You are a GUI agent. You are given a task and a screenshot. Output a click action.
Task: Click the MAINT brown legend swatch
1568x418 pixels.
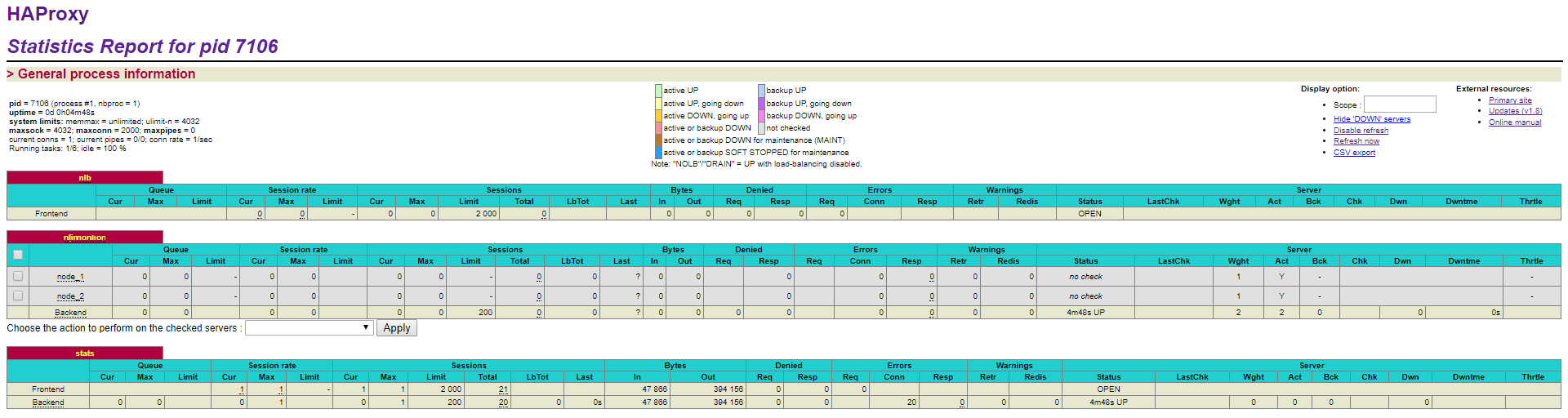click(658, 140)
